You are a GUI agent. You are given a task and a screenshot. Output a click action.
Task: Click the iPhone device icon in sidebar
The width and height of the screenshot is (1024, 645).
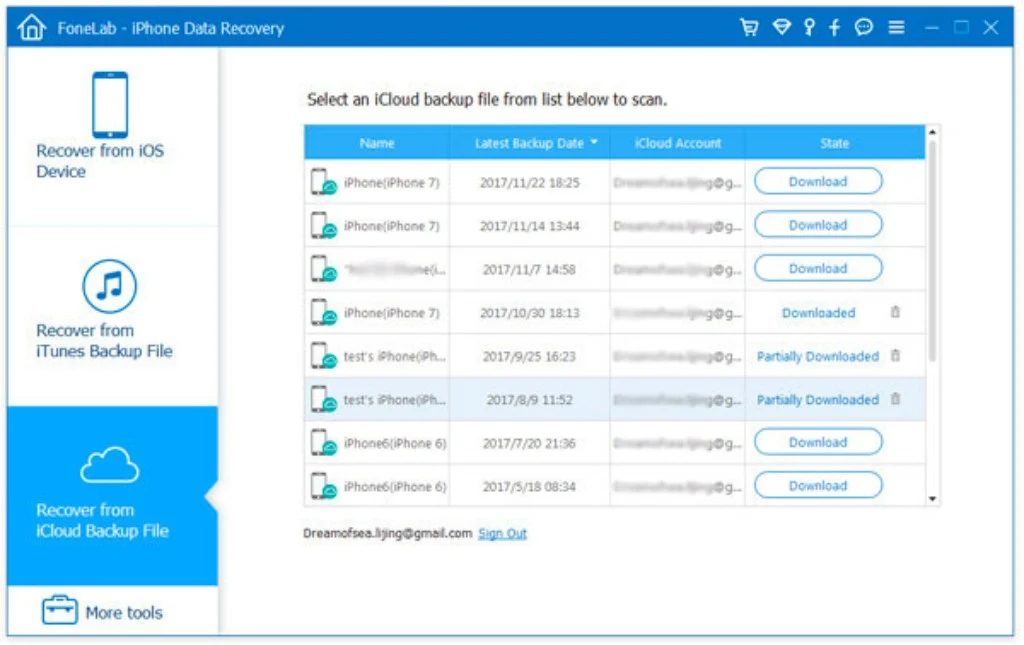point(110,104)
